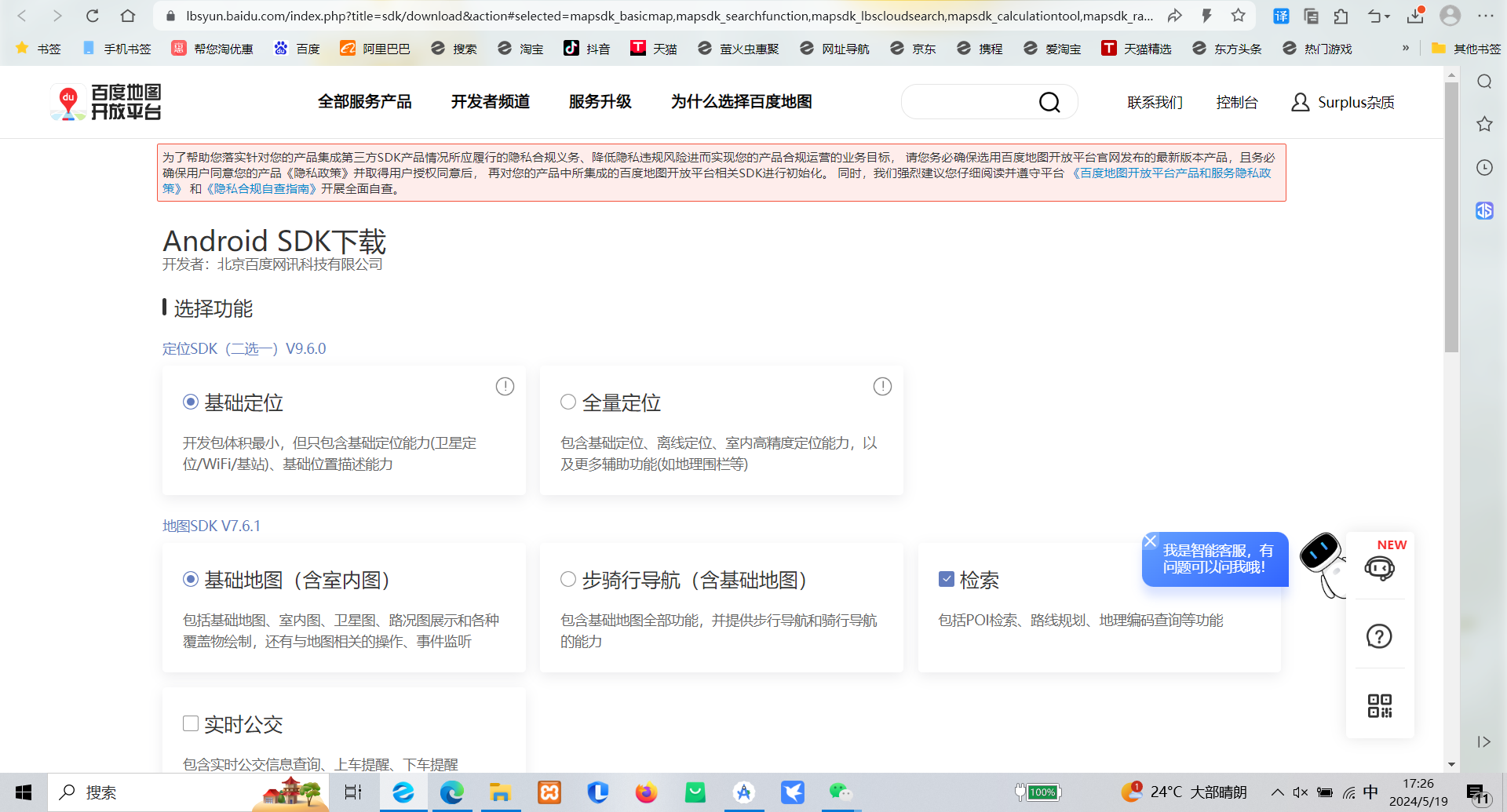
Task: Open the sidebar history clock icon
Action: tap(1484, 167)
